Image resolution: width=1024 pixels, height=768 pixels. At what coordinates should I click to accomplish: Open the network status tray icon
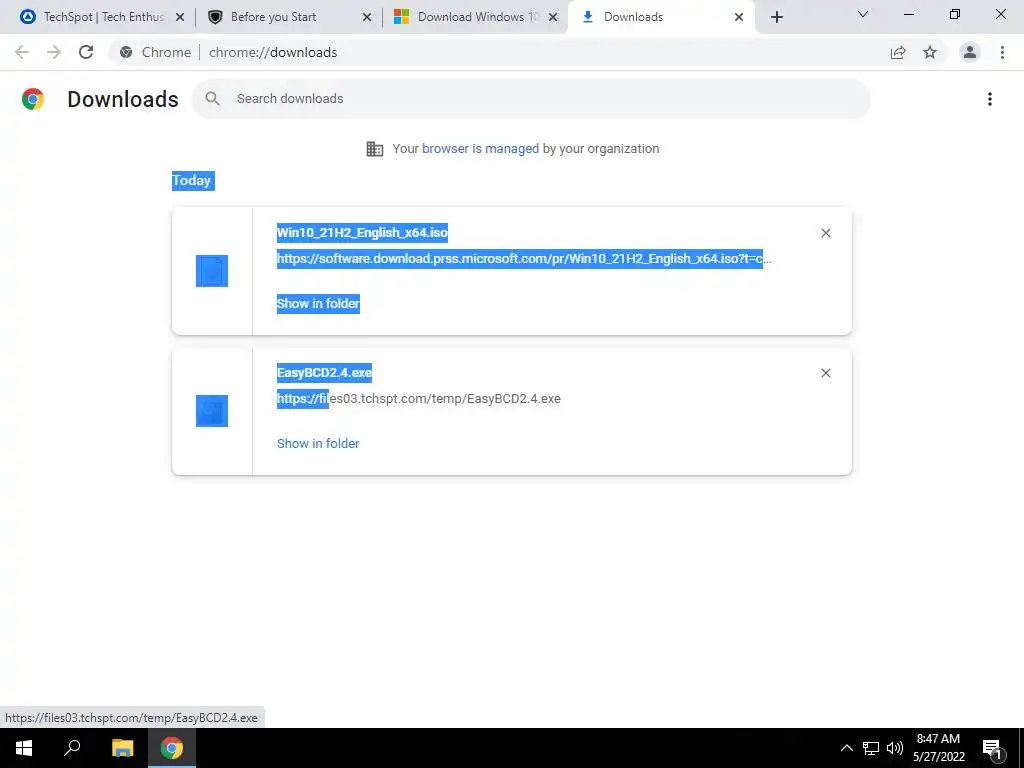[x=871, y=748]
